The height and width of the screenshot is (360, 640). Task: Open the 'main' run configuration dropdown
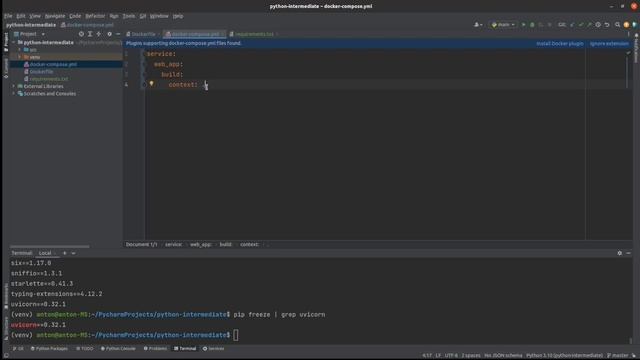click(503, 25)
